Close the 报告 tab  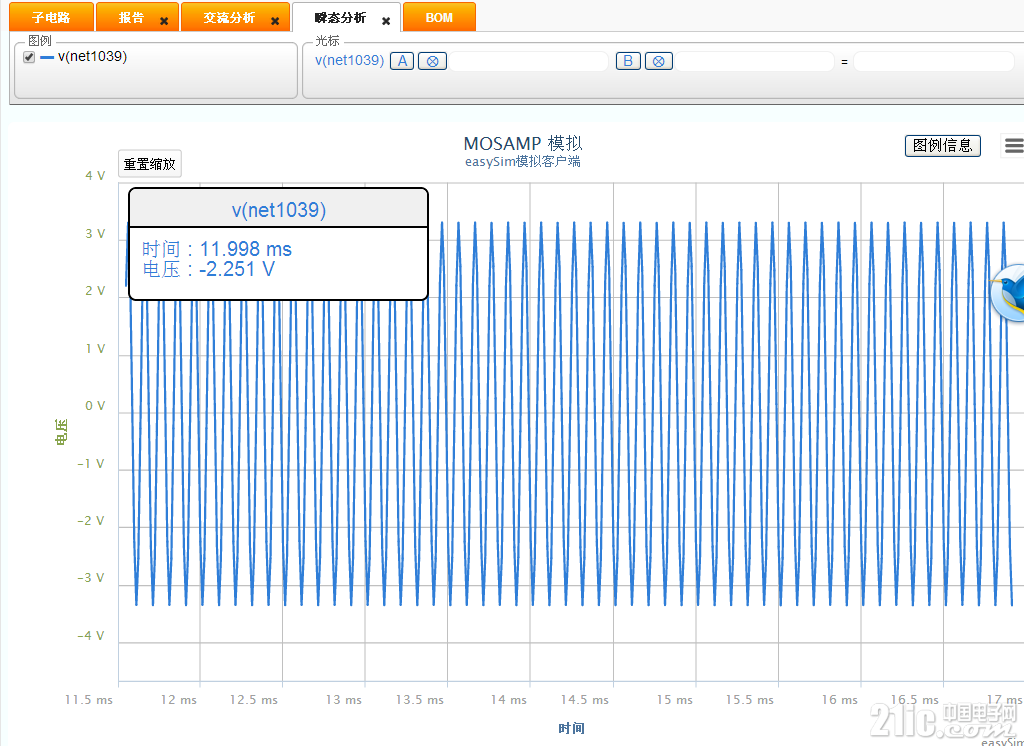(x=164, y=21)
